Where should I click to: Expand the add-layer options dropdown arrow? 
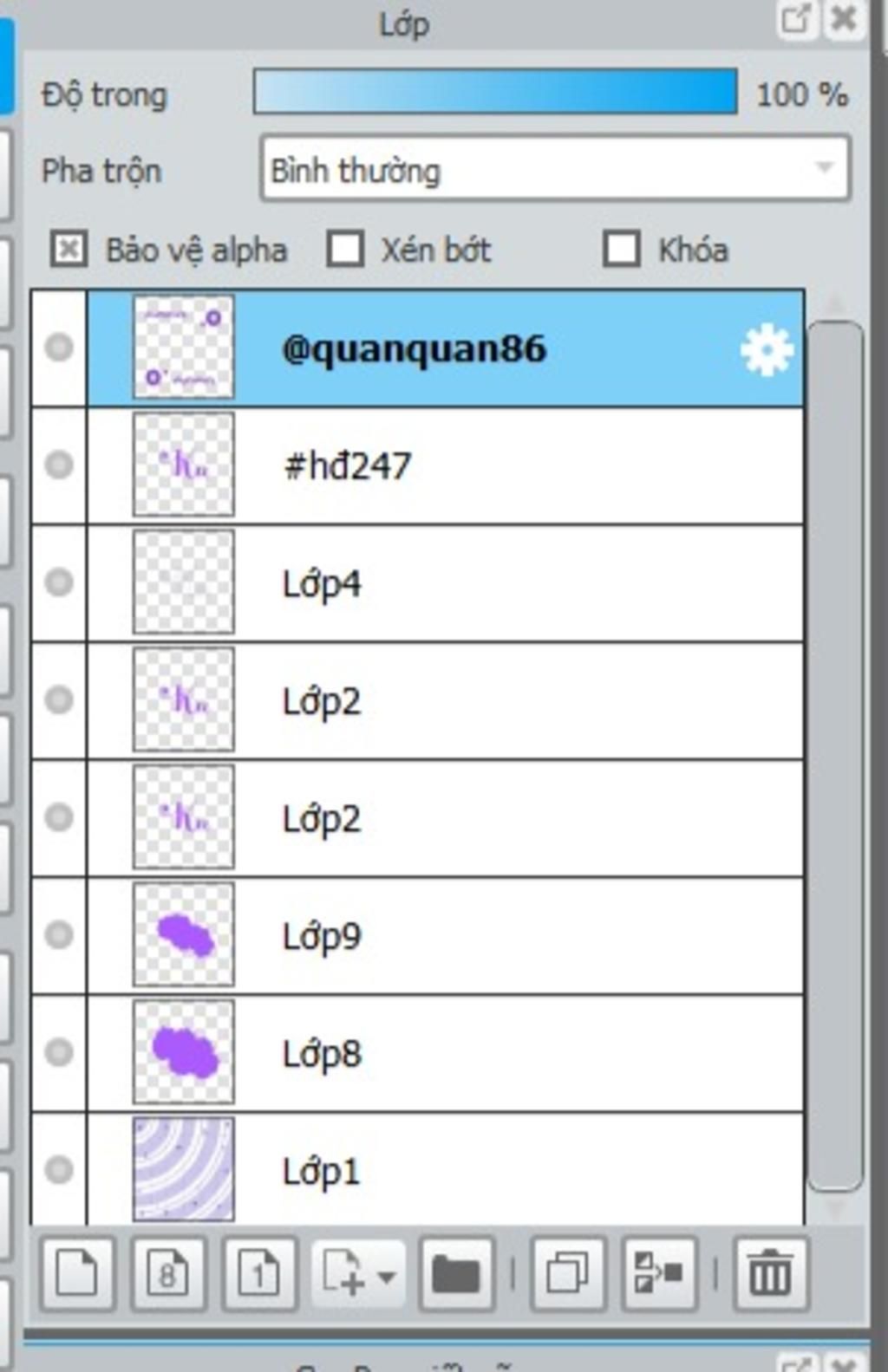click(387, 1275)
